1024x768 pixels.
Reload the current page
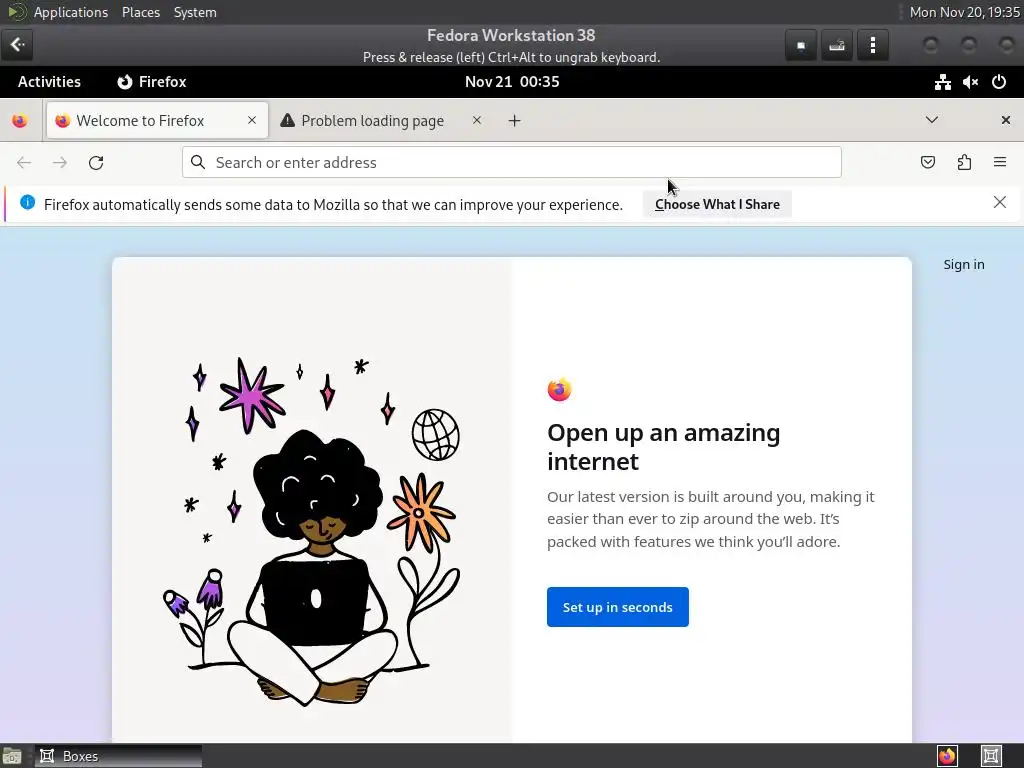[96, 163]
